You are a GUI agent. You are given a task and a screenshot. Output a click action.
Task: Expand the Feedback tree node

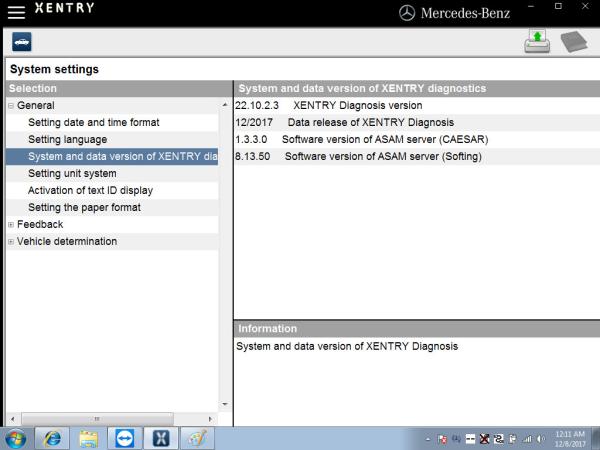[x=11, y=225]
